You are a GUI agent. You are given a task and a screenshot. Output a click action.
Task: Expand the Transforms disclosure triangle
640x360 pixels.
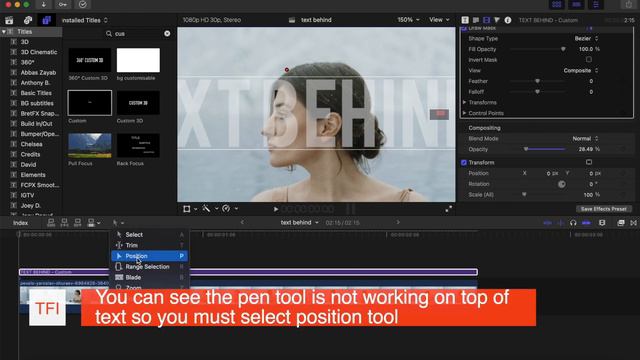464,102
